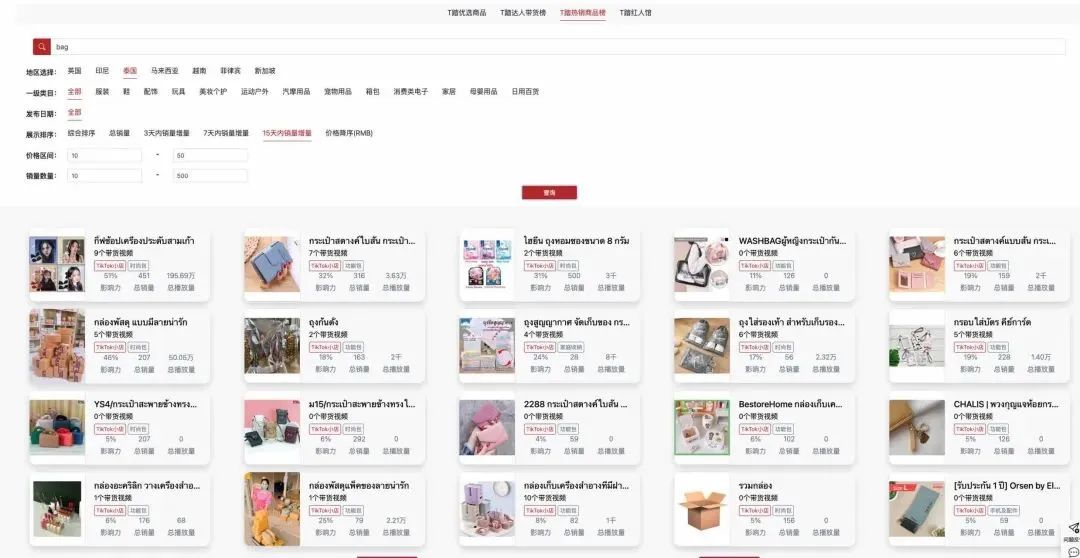Open the 问题反馈 paper-plane feedback icon
1080x558 pixels.
click(1072, 528)
